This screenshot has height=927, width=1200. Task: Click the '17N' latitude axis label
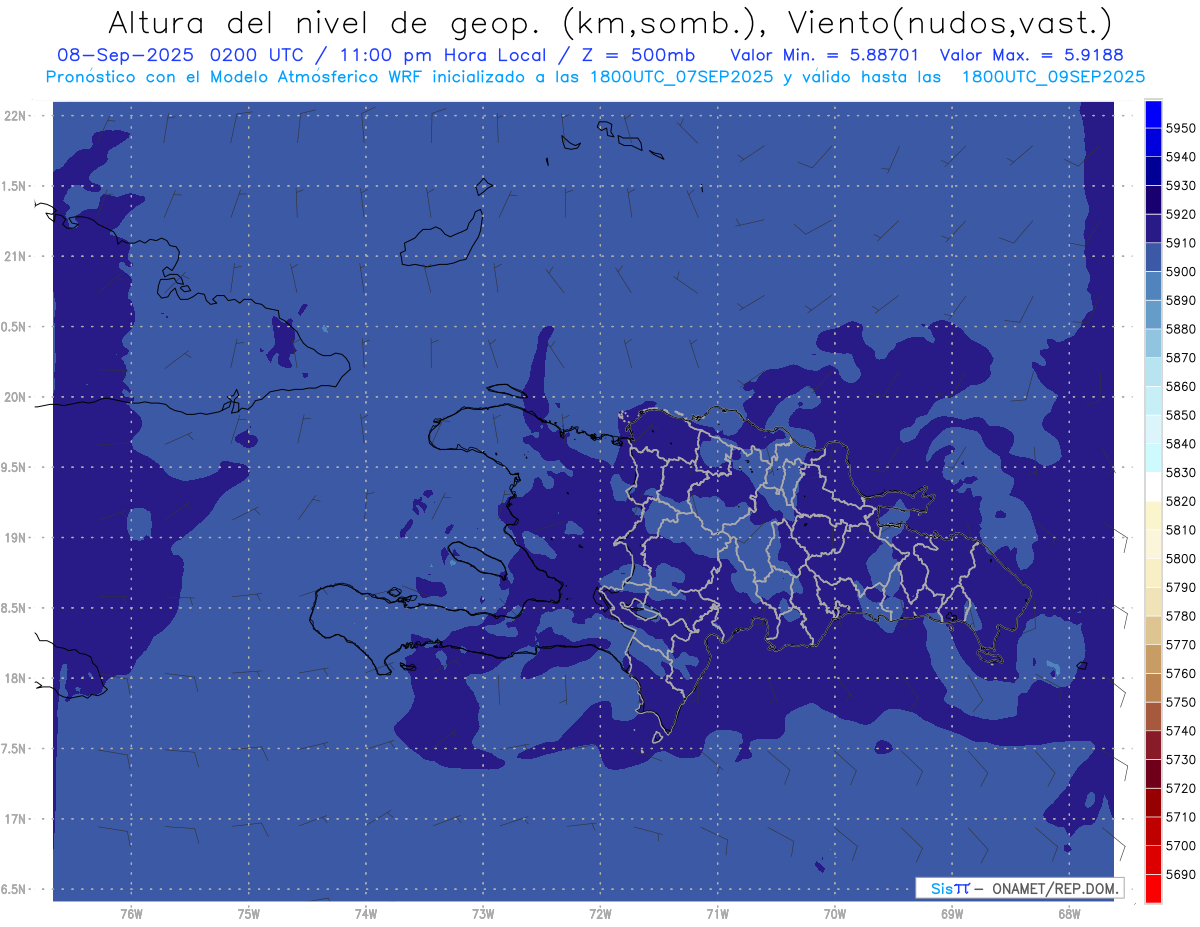tap(15, 819)
